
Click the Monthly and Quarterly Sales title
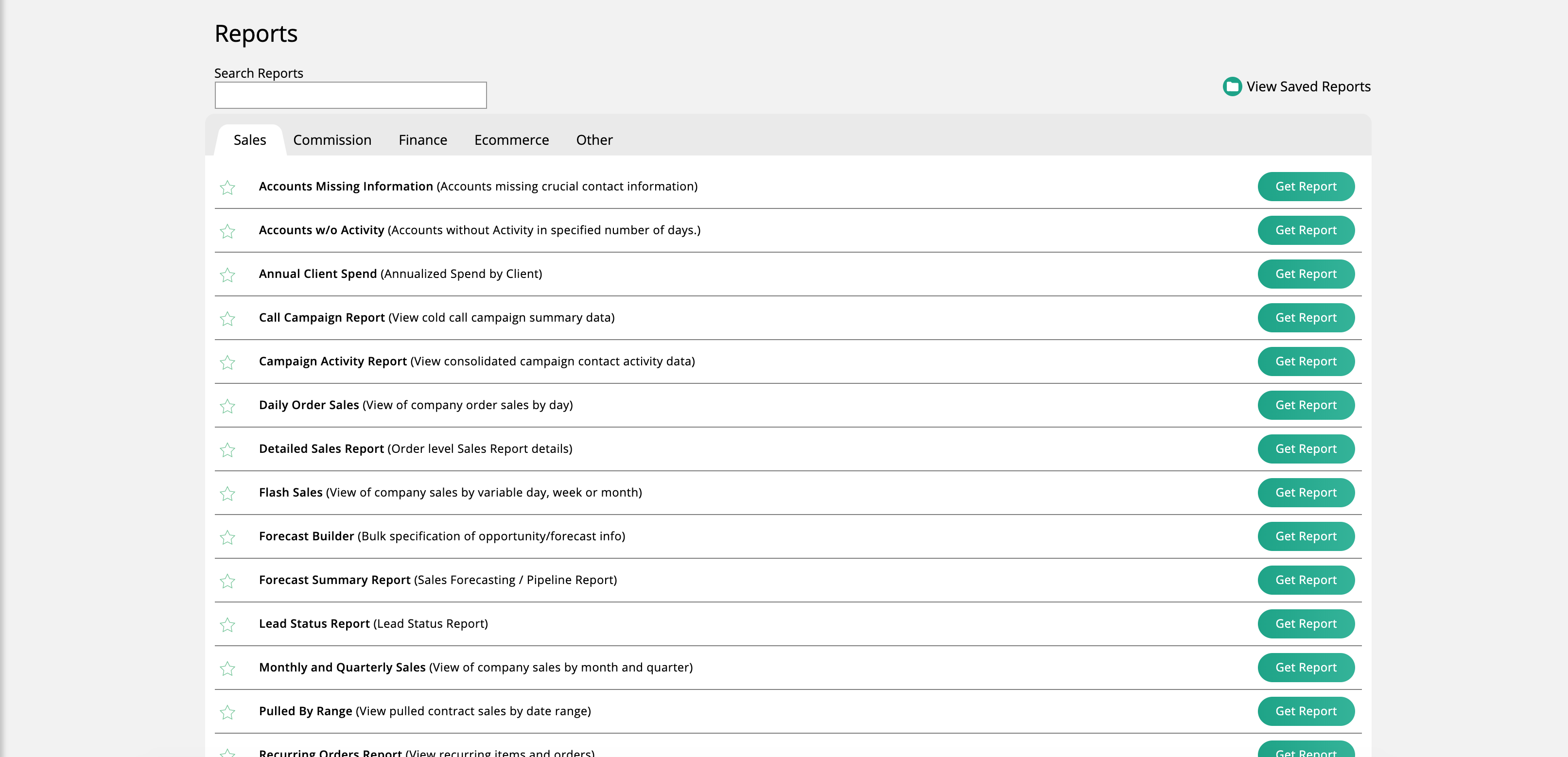342,668
